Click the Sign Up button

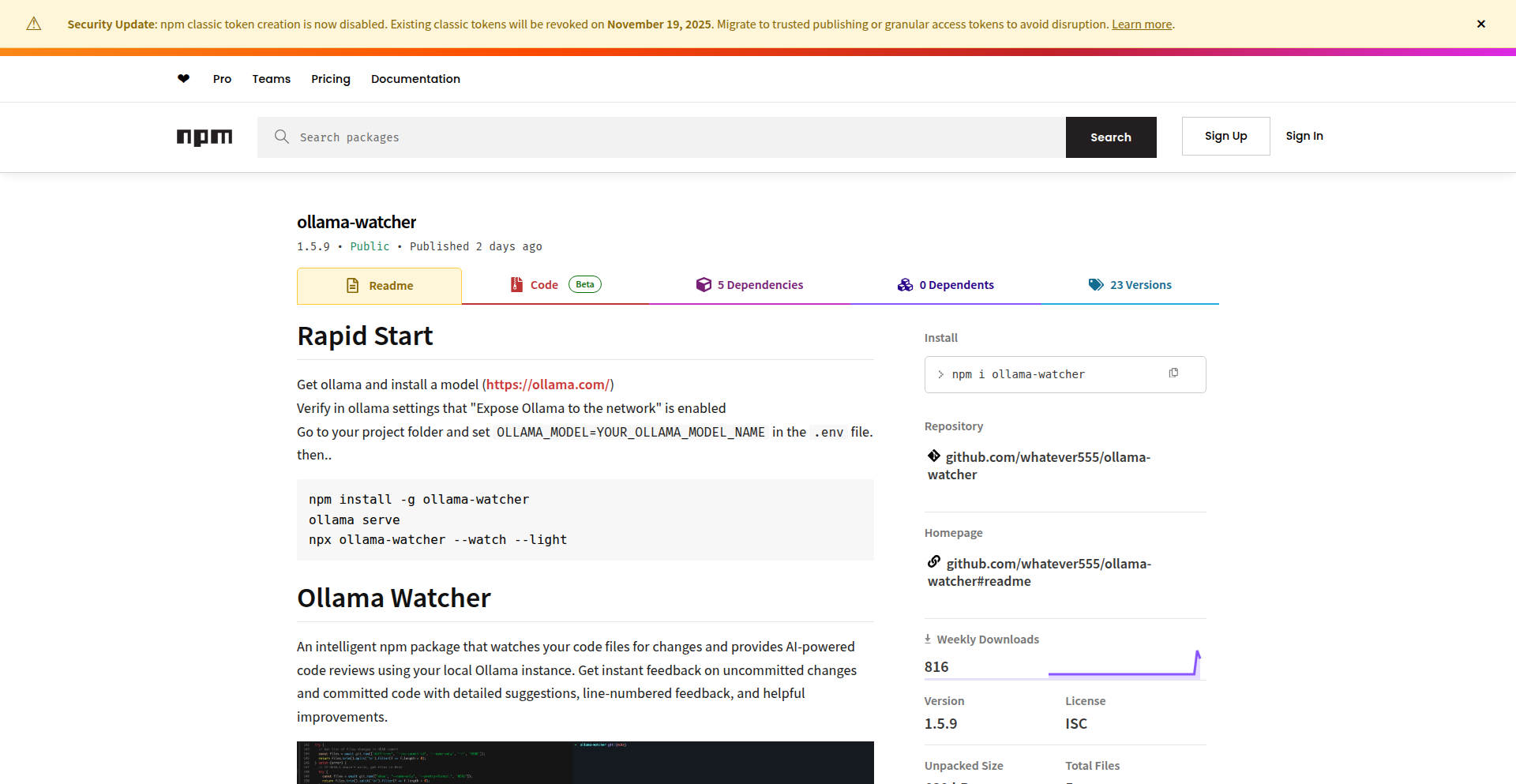click(1225, 136)
